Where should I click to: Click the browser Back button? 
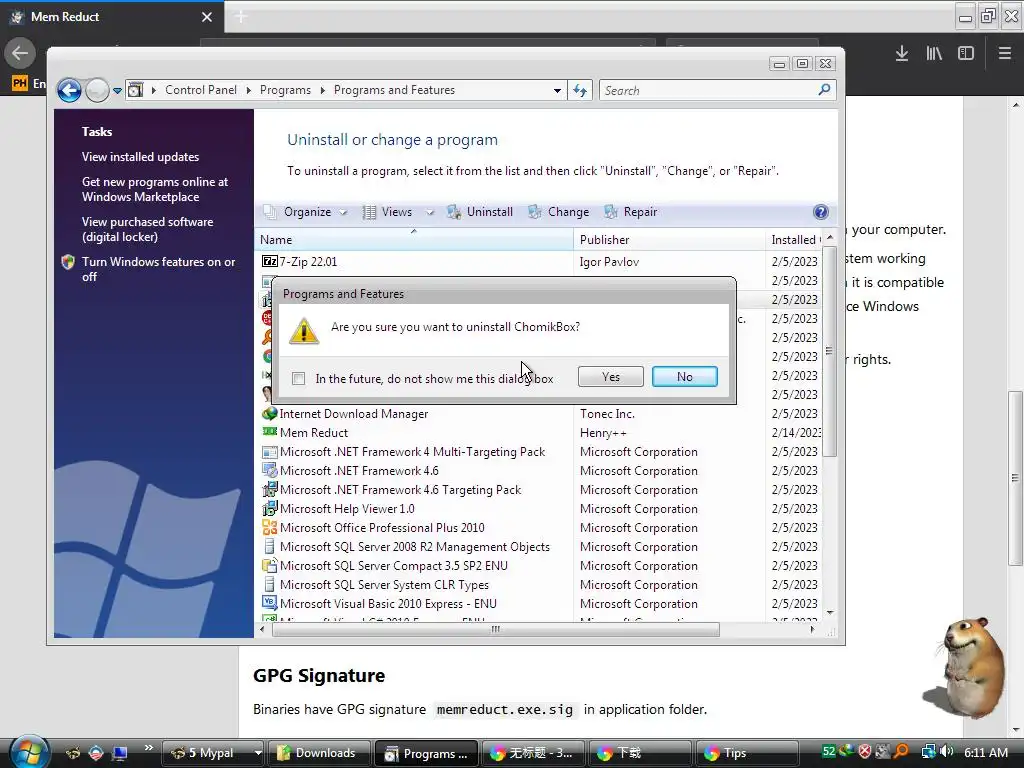point(20,54)
